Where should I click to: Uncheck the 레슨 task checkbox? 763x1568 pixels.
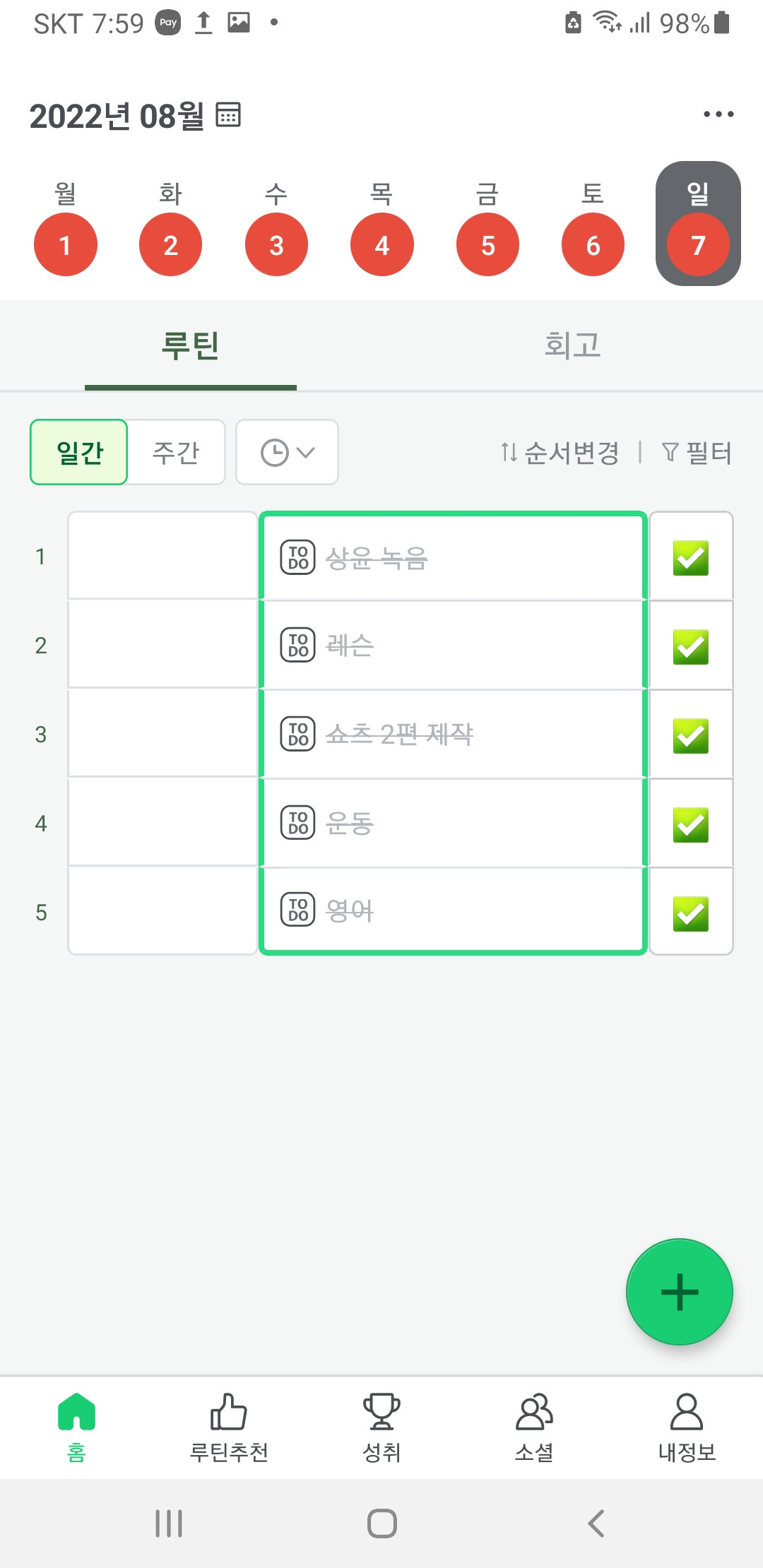pyautogui.click(x=690, y=647)
